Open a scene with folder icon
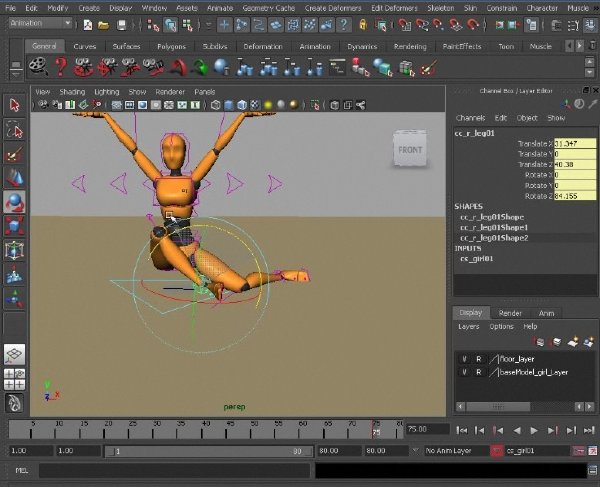The height and width of the screenshot is (487, 600). [x=103, y=25]
